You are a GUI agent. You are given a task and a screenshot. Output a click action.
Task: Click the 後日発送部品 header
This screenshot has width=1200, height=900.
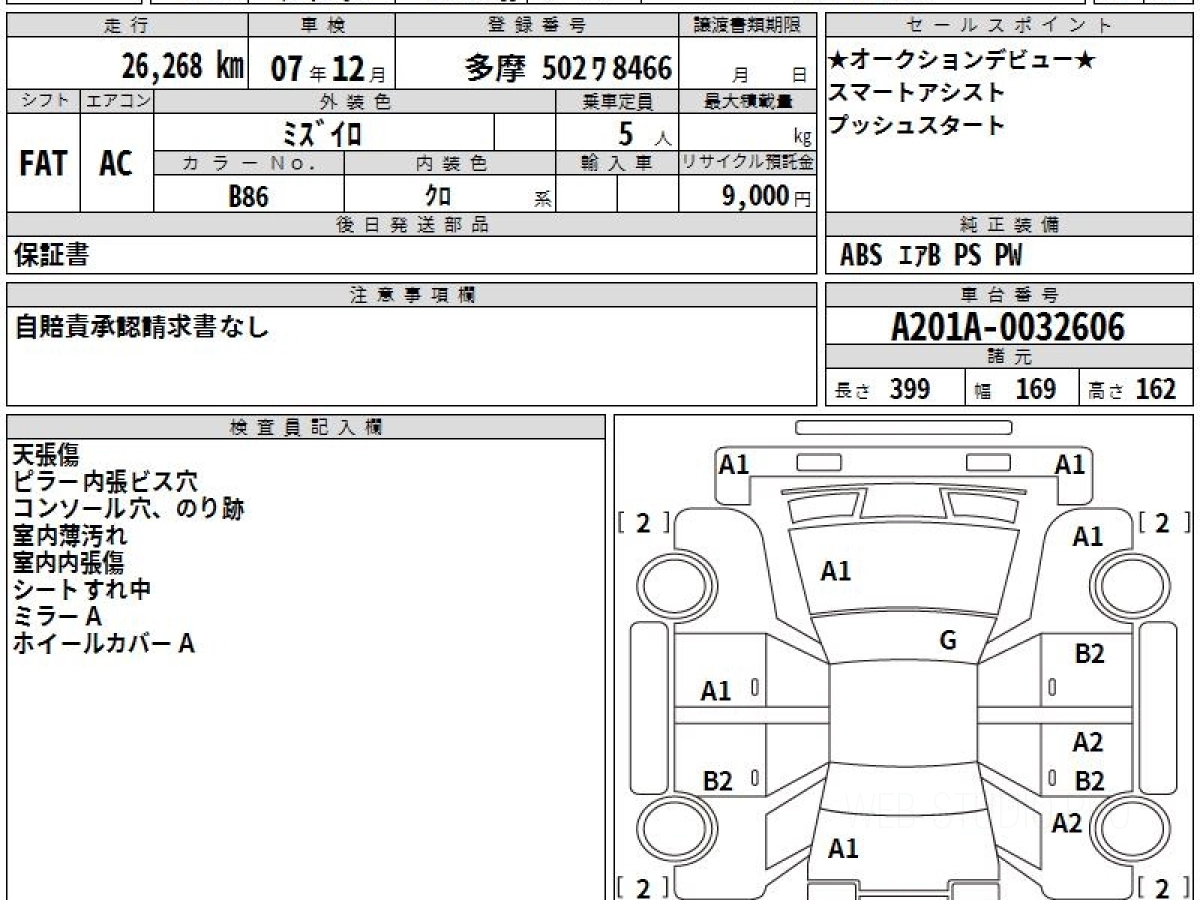(412, 225)
